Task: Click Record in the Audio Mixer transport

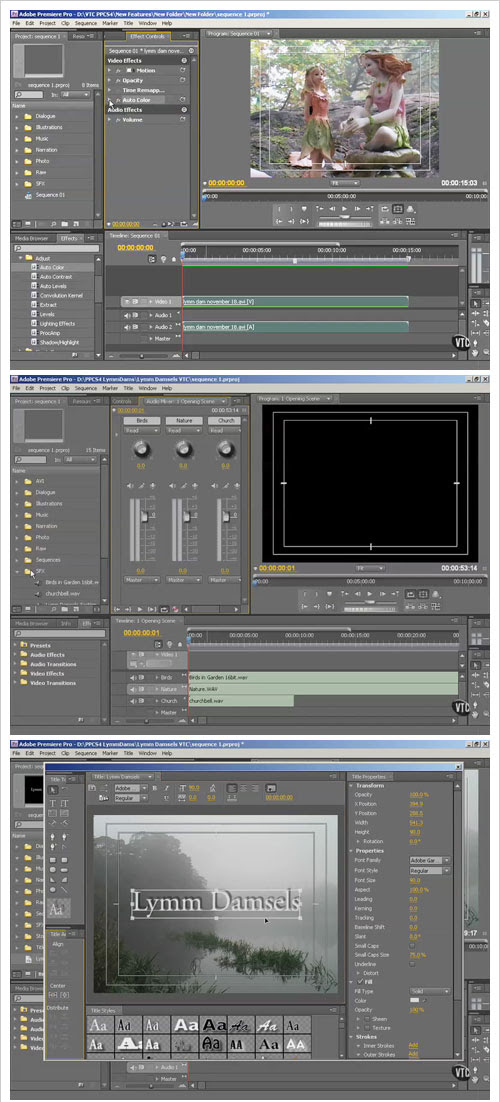Action: pos(174,609)
